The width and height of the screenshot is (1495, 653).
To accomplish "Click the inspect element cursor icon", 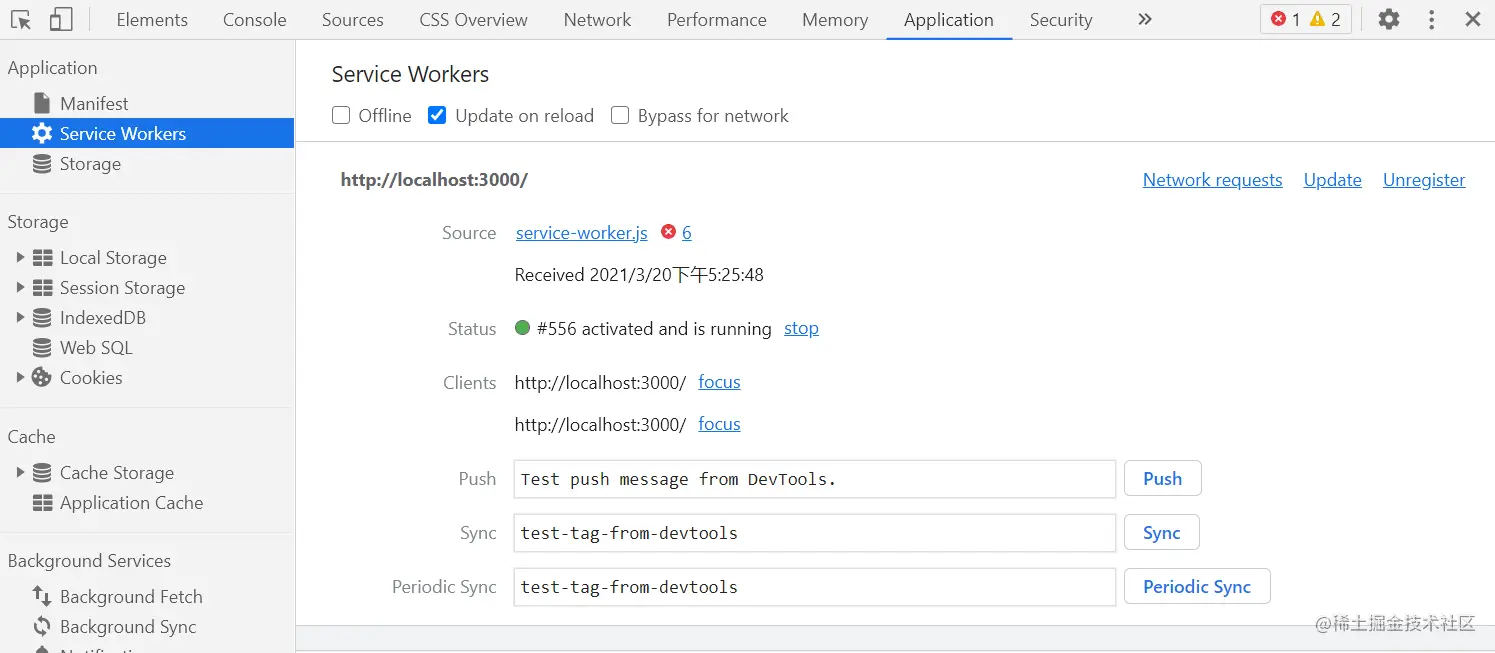I will click(x=21, y=19).
